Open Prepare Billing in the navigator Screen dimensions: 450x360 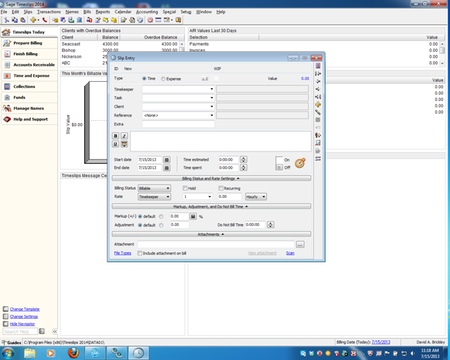coord(29,43)
